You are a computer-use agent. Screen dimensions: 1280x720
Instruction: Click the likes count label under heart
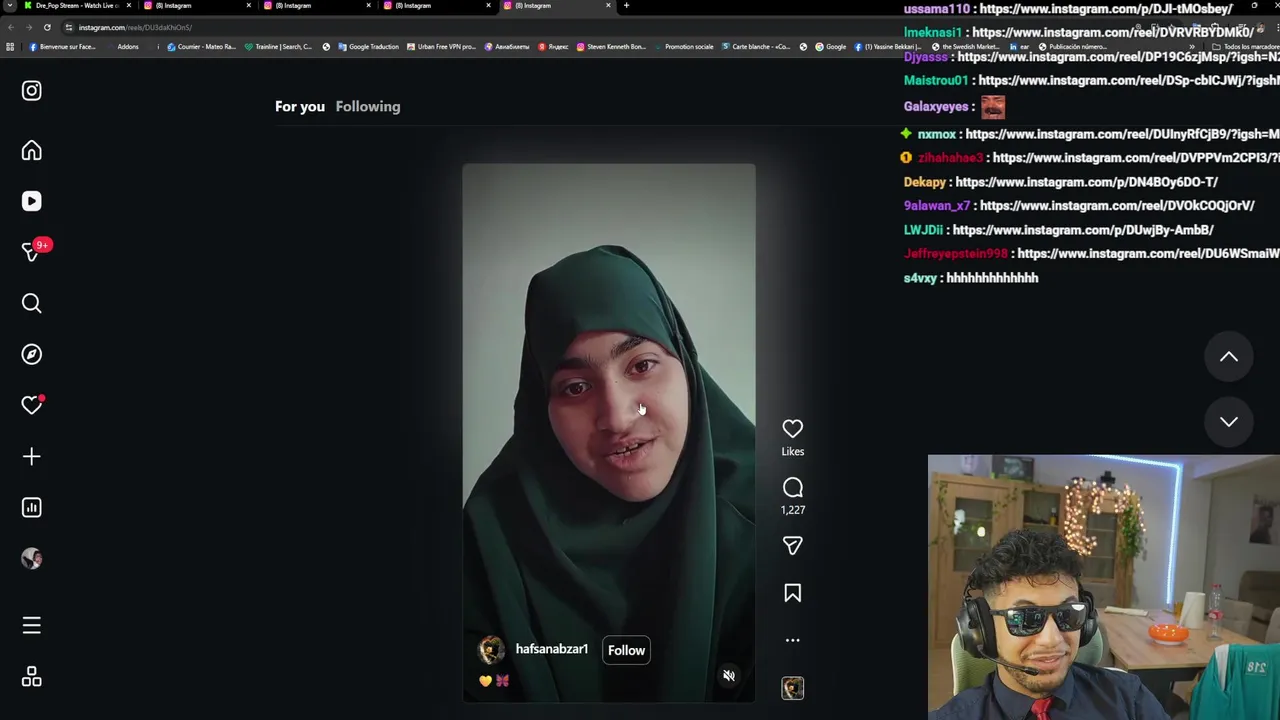792,452
